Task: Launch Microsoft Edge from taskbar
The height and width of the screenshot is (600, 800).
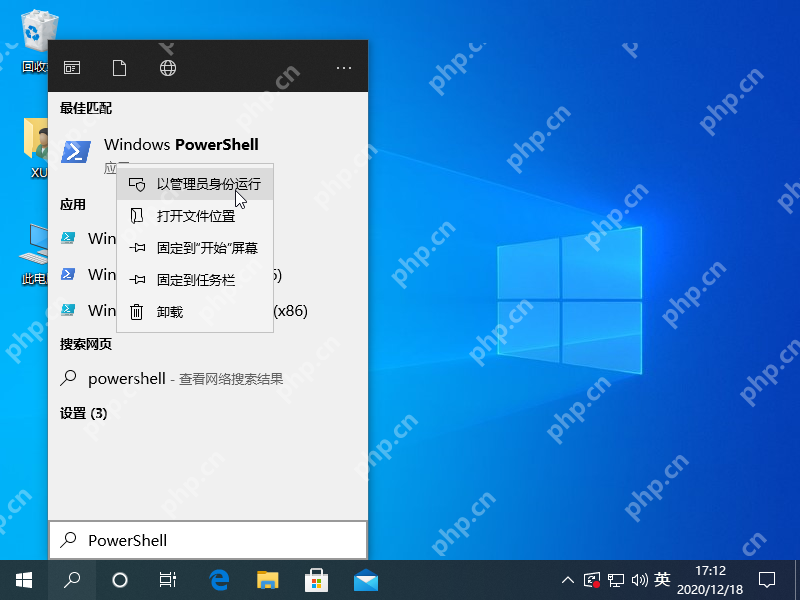Action: (219, 579)
